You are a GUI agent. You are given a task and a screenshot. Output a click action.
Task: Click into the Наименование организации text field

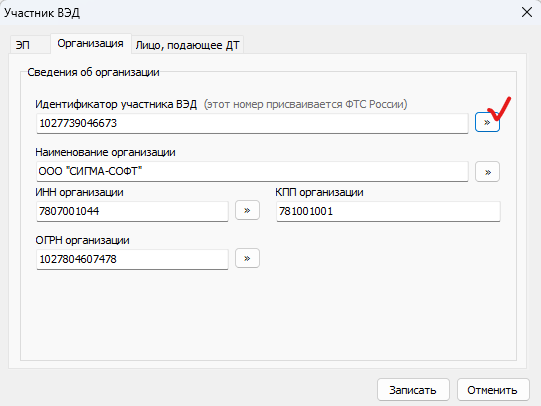click(252, 171)
